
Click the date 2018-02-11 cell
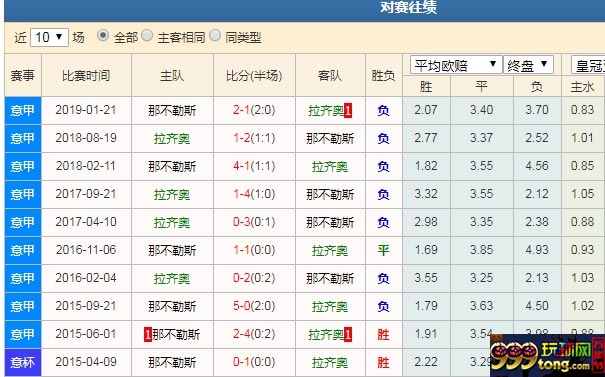[86, 166]
